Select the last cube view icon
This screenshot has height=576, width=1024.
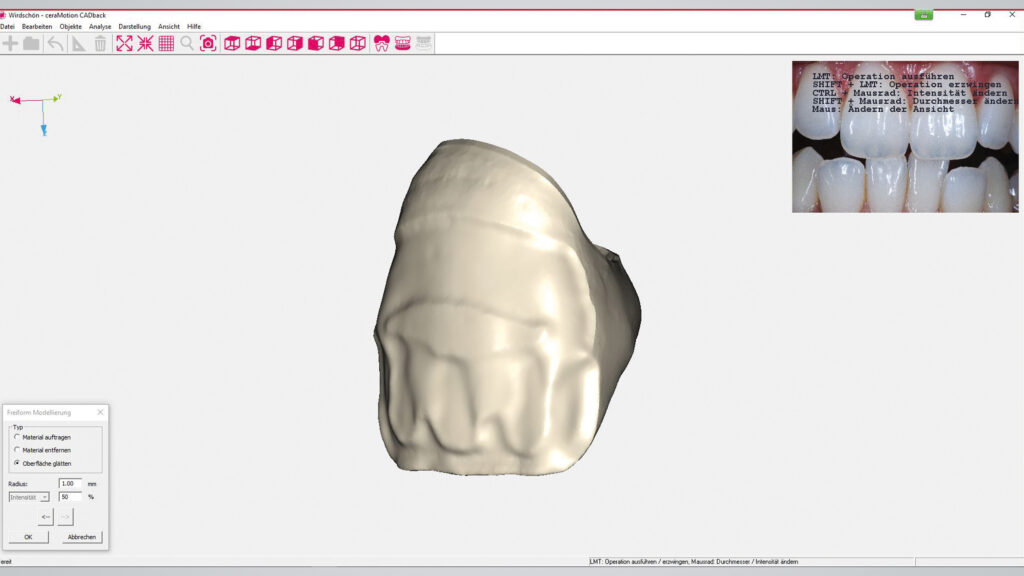point(357,43)
